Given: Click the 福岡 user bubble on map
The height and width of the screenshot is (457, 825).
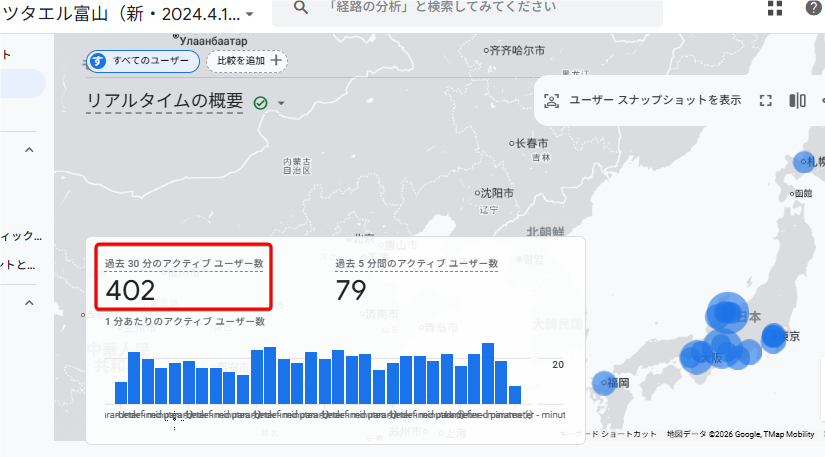Looking at the screenshot, I should [x=604, y=382].
